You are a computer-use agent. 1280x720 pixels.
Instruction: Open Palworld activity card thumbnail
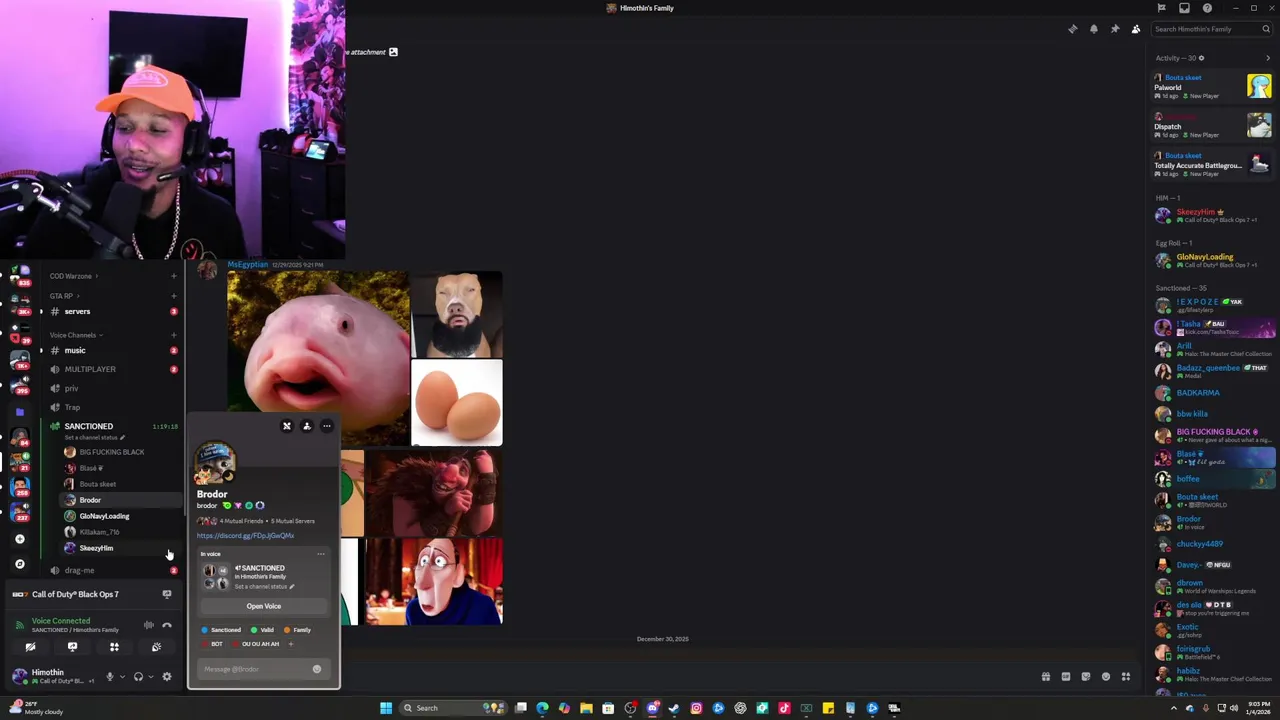point(1259,86)
